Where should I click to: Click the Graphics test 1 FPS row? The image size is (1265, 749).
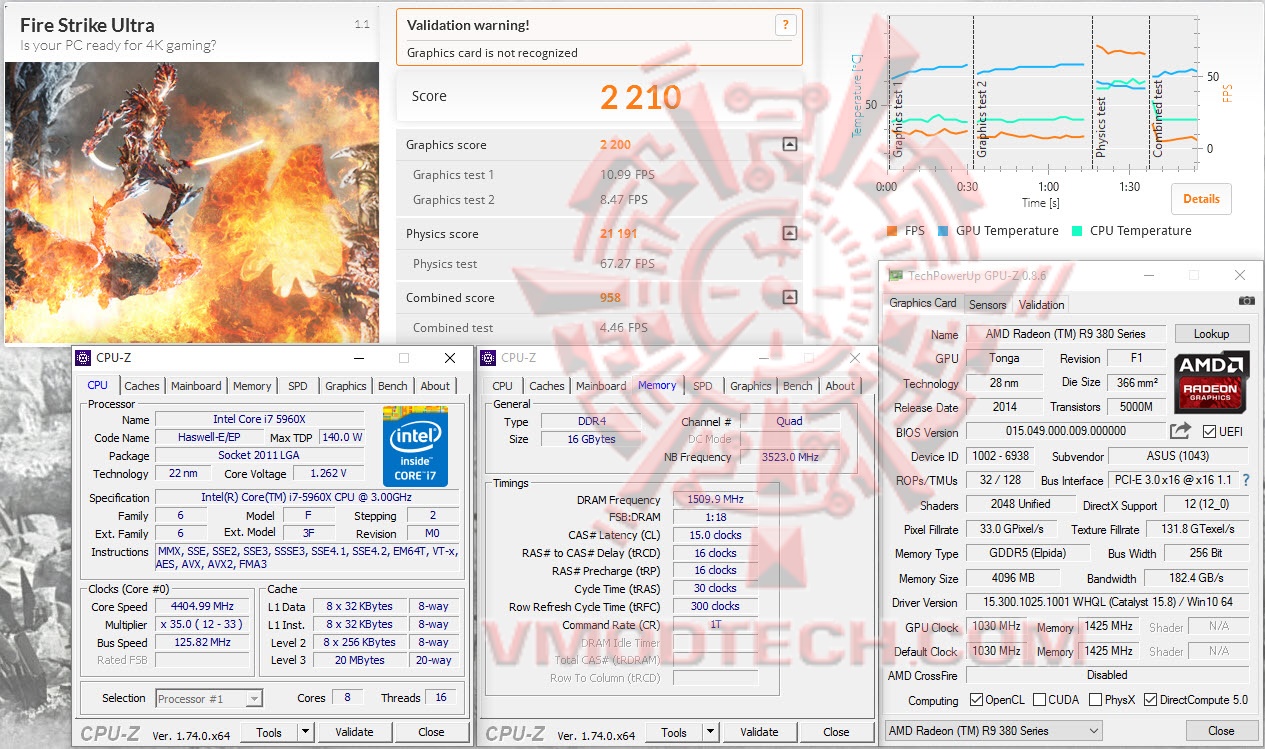point(600,175)
